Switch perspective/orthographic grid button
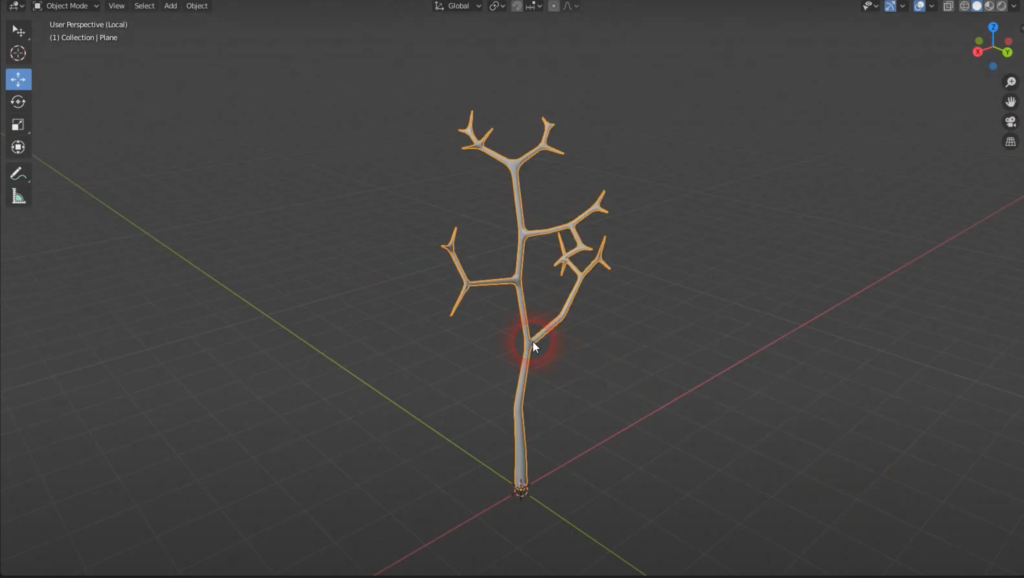1024x578 pixels. point(1010,142)
